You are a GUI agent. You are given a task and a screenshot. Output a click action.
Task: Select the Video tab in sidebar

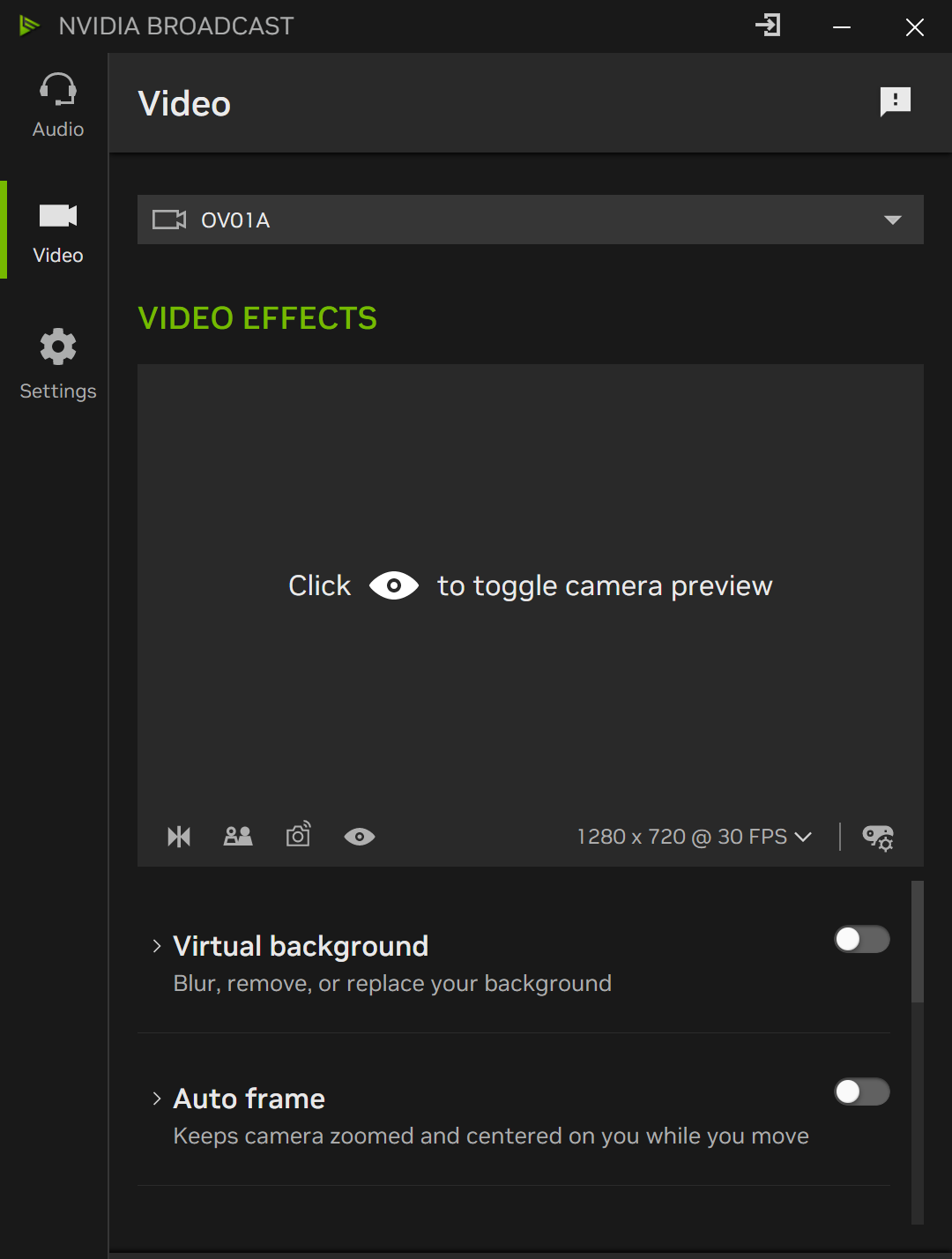[x=58, y=232]
